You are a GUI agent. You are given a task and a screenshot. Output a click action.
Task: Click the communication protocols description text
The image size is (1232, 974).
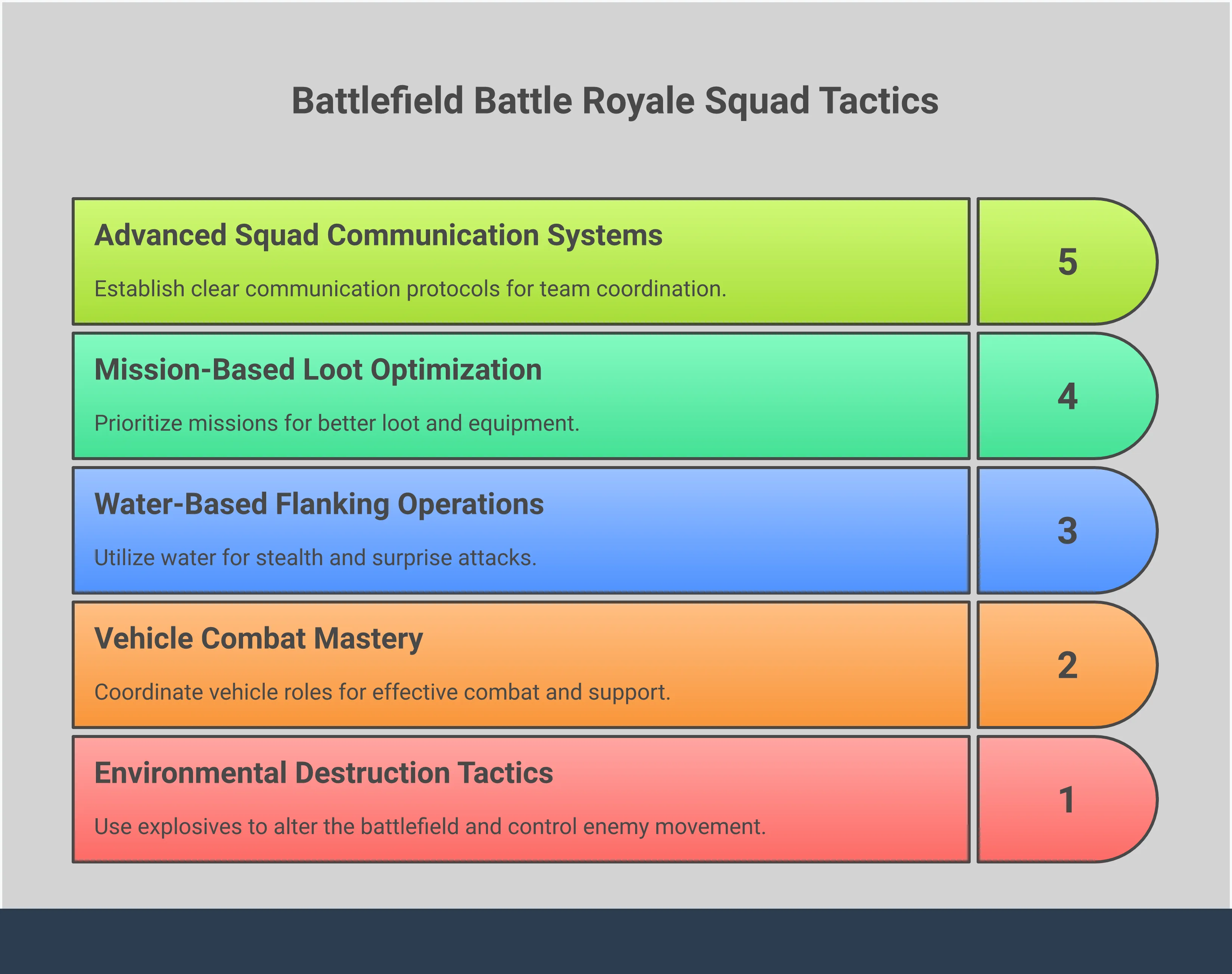[410, 289]
